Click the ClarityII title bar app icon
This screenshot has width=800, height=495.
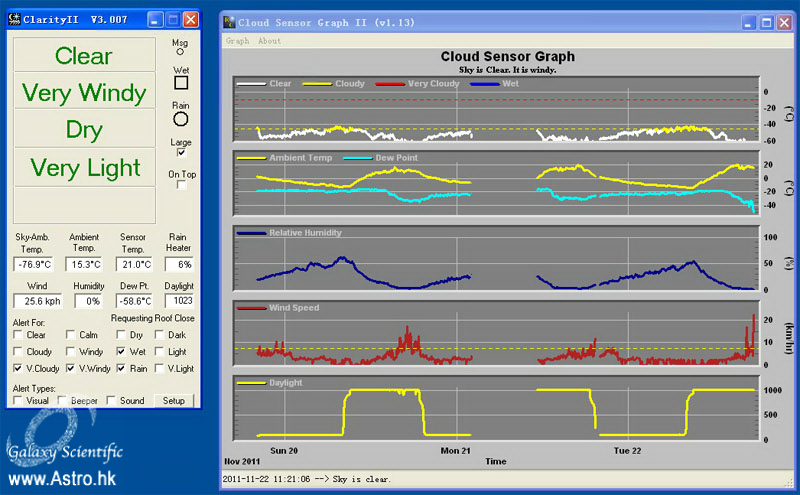pyautogui.click(x=16, y=19)
